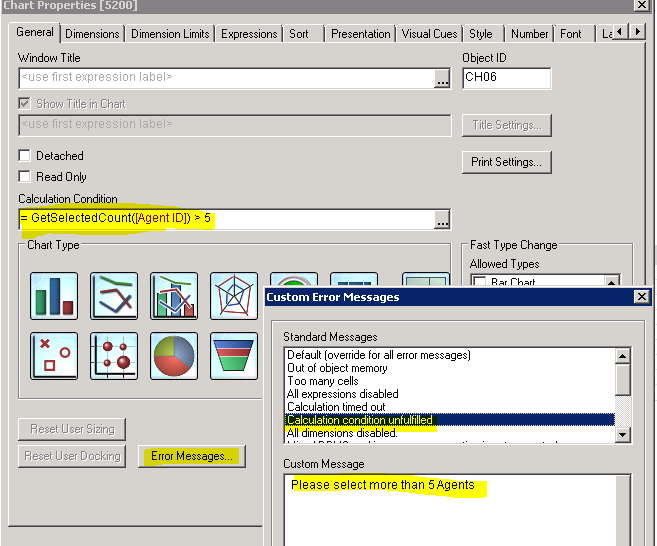Image resolution: width=657 pixels, height=546 pixels.
Task: Select the Pie Chart type icon
Action: [x=174, y=356]
